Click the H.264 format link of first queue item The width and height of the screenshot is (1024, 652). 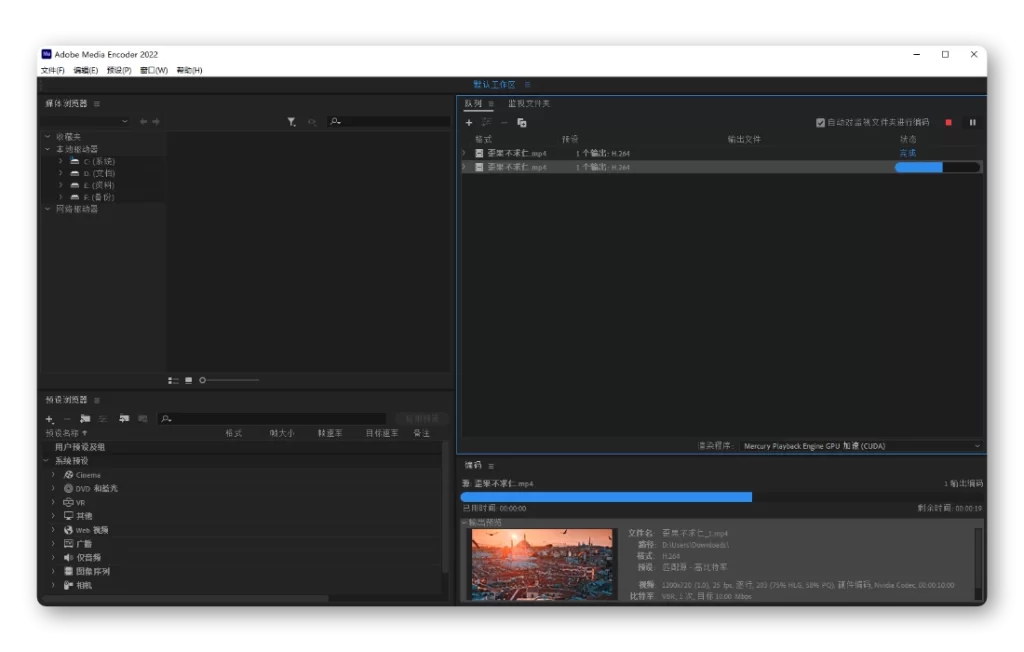click(620, 153)
